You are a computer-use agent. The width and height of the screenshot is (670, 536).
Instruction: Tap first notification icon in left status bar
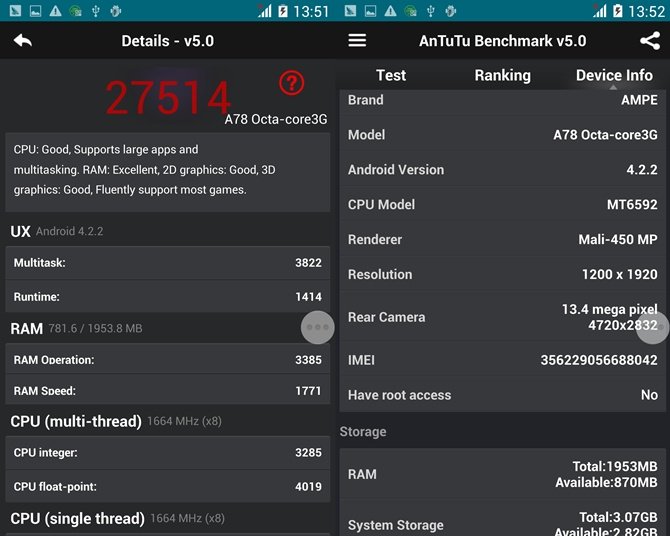(x=15, y=11)
